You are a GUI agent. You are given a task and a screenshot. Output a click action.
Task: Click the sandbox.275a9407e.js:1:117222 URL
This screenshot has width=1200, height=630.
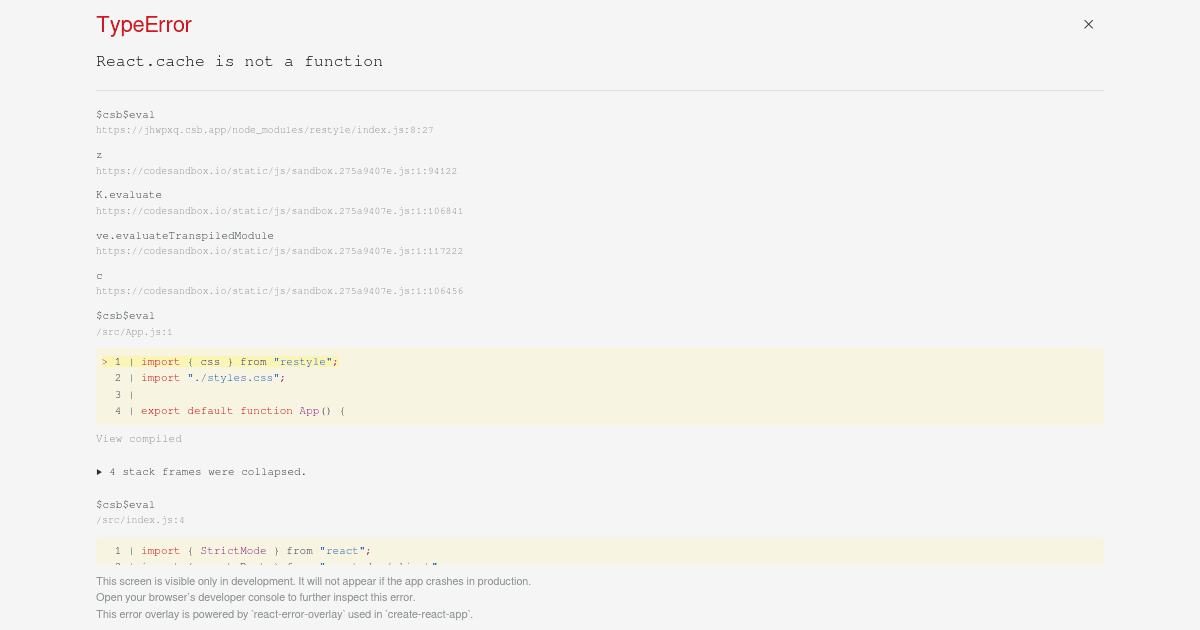click(280, 251)
